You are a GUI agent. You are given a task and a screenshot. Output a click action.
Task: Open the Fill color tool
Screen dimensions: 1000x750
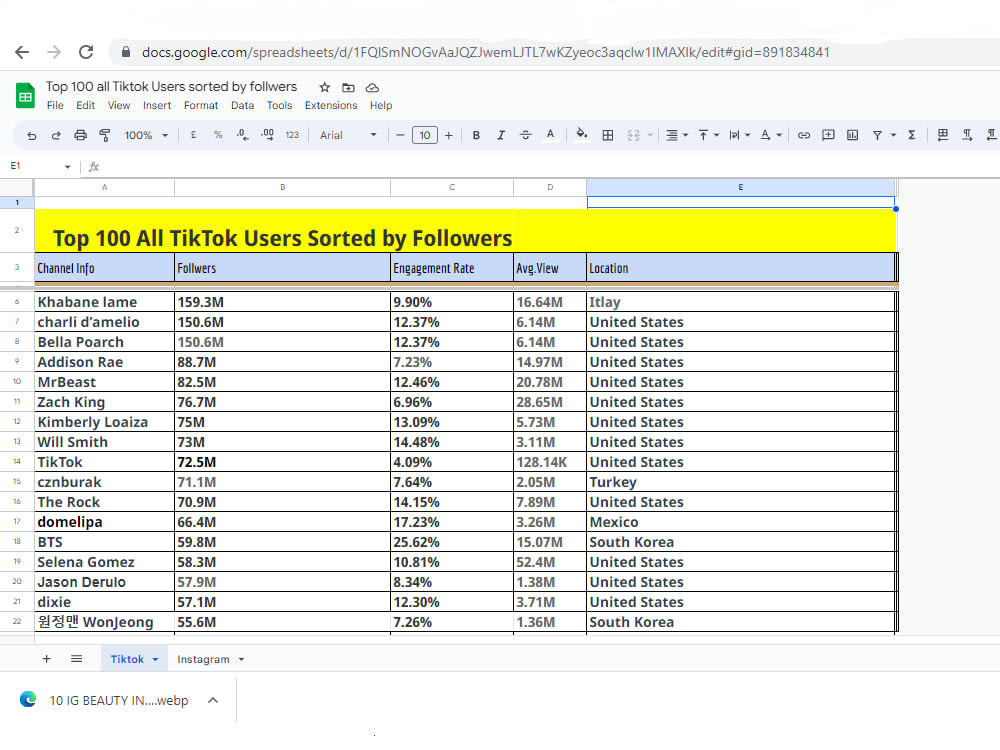tap(583, 134)
